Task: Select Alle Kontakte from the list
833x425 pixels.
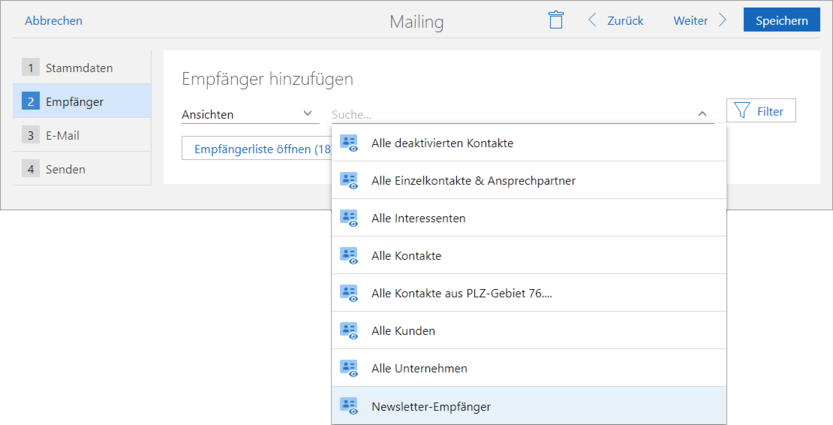Action: [406, 256]
